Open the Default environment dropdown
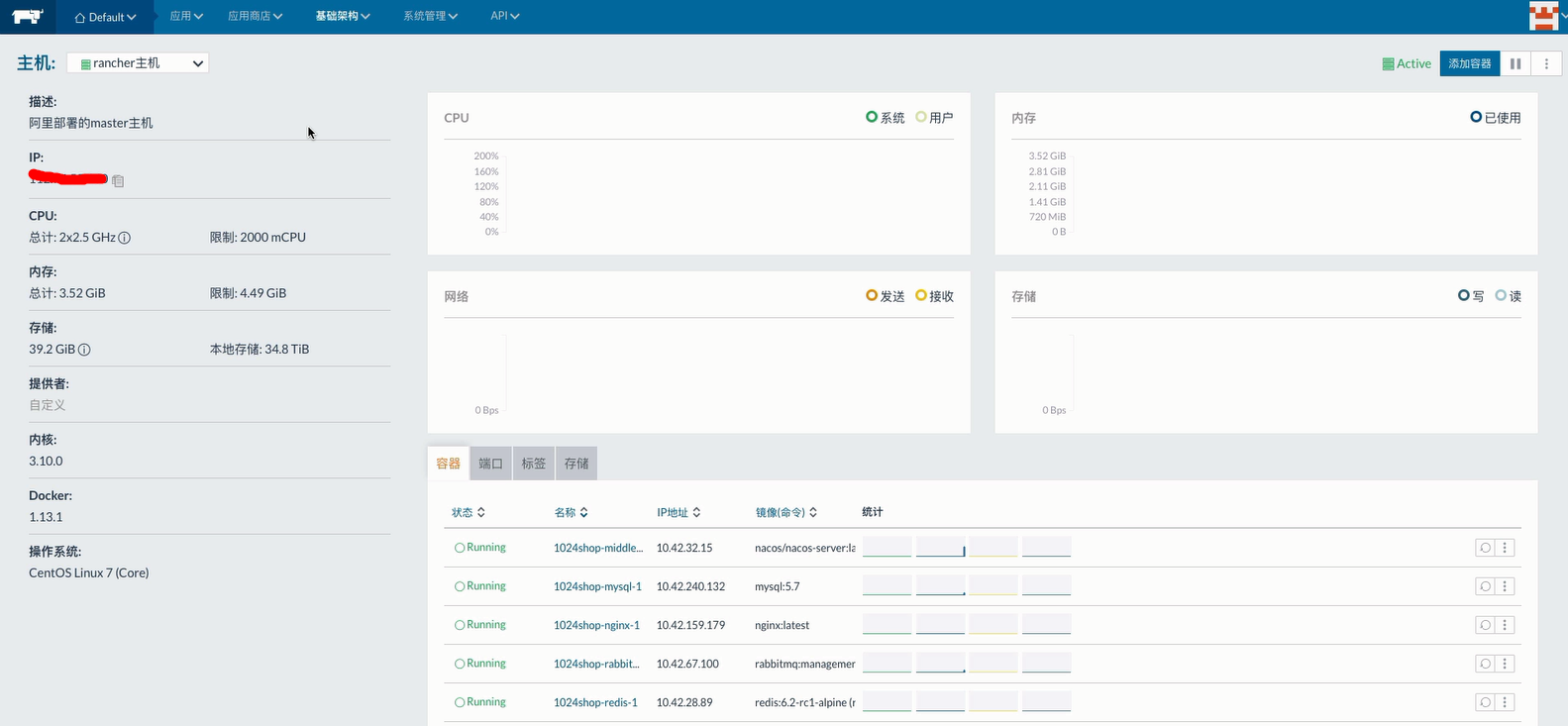Screen dimensions: 1568x726 pyautogui.click(x=106, y=17)
